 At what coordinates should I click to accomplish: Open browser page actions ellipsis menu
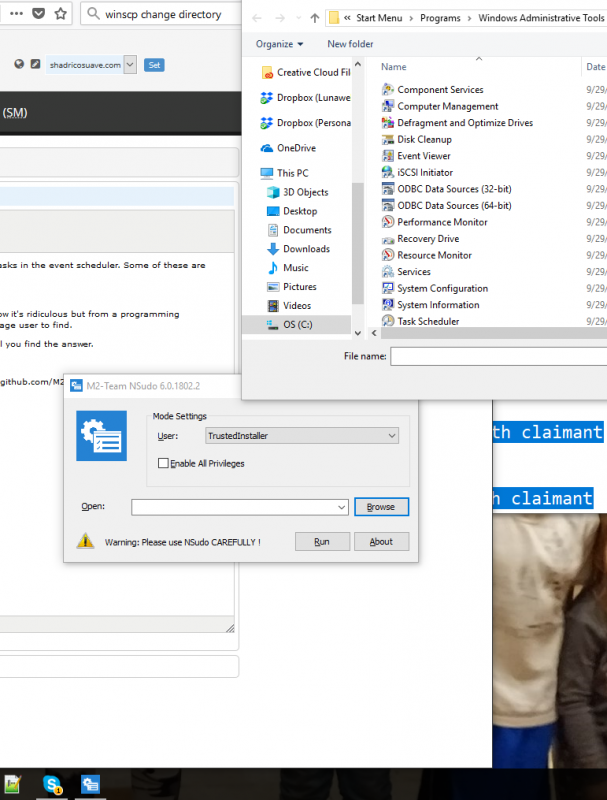16,14
